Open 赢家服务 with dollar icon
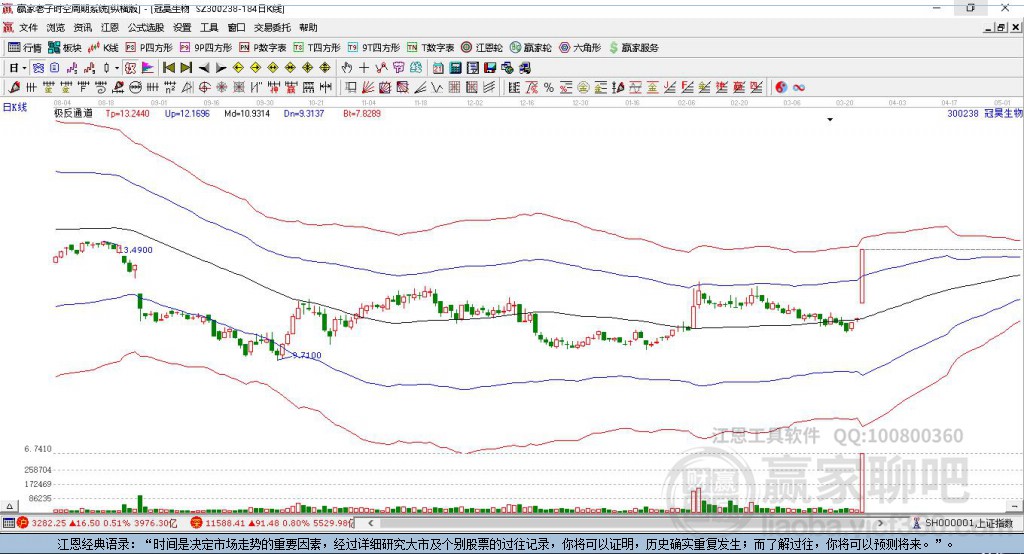Viewport: 1024px width, 554px height. (633, 48)
